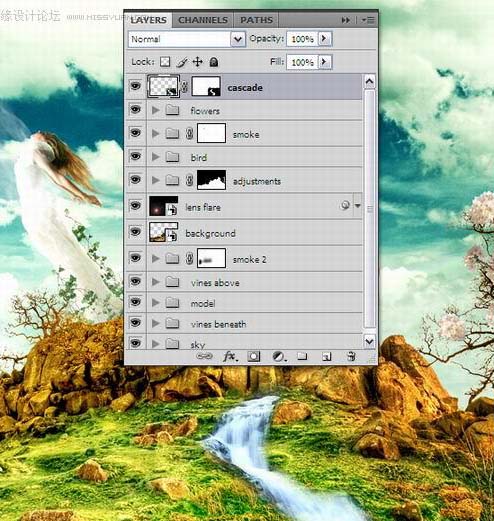Hide the smoke 2 group
The image size is (494, 521).
point(135,258)
